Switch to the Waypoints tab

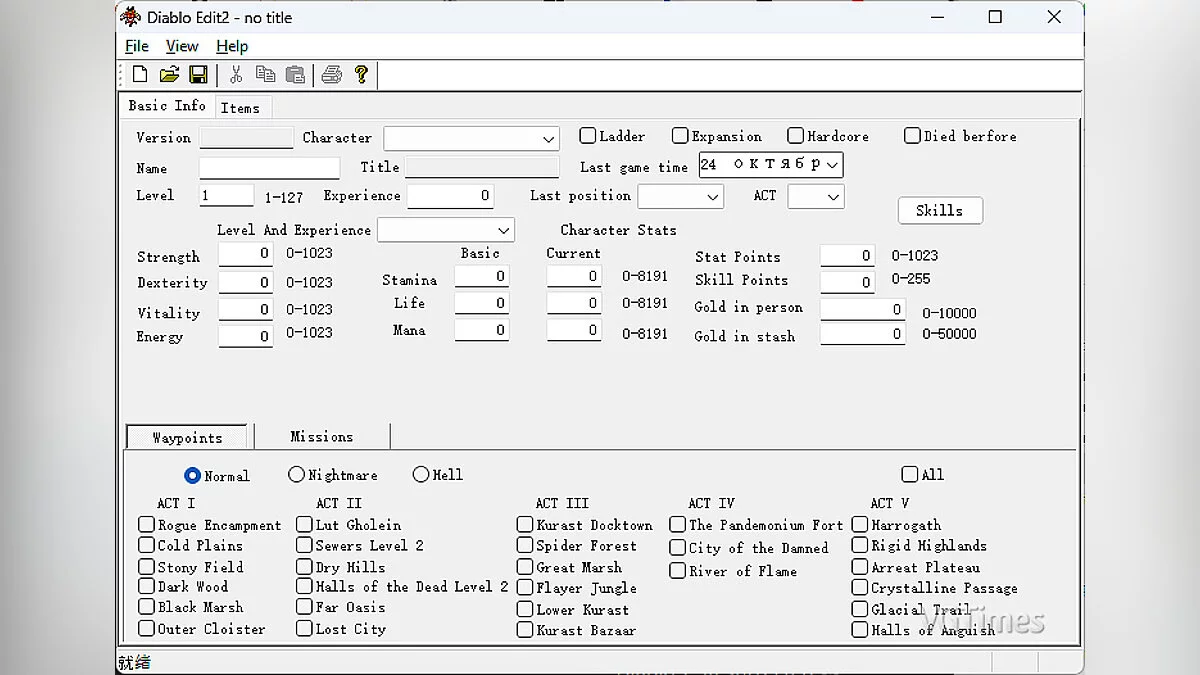187,437
